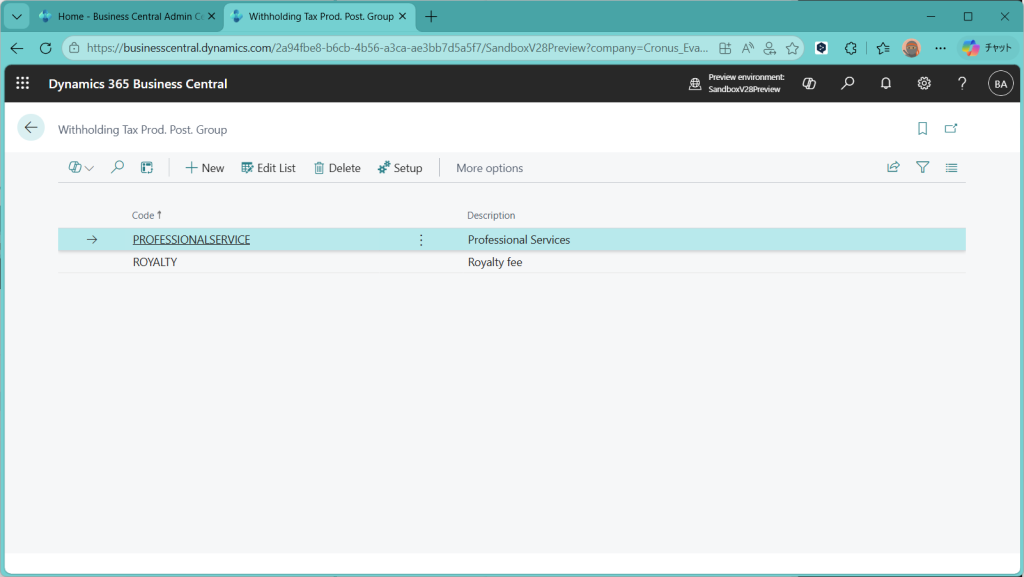Open the browser tab list chevron
The height and width of the screenshot is (577, 1024).
[x=17, y=17]
